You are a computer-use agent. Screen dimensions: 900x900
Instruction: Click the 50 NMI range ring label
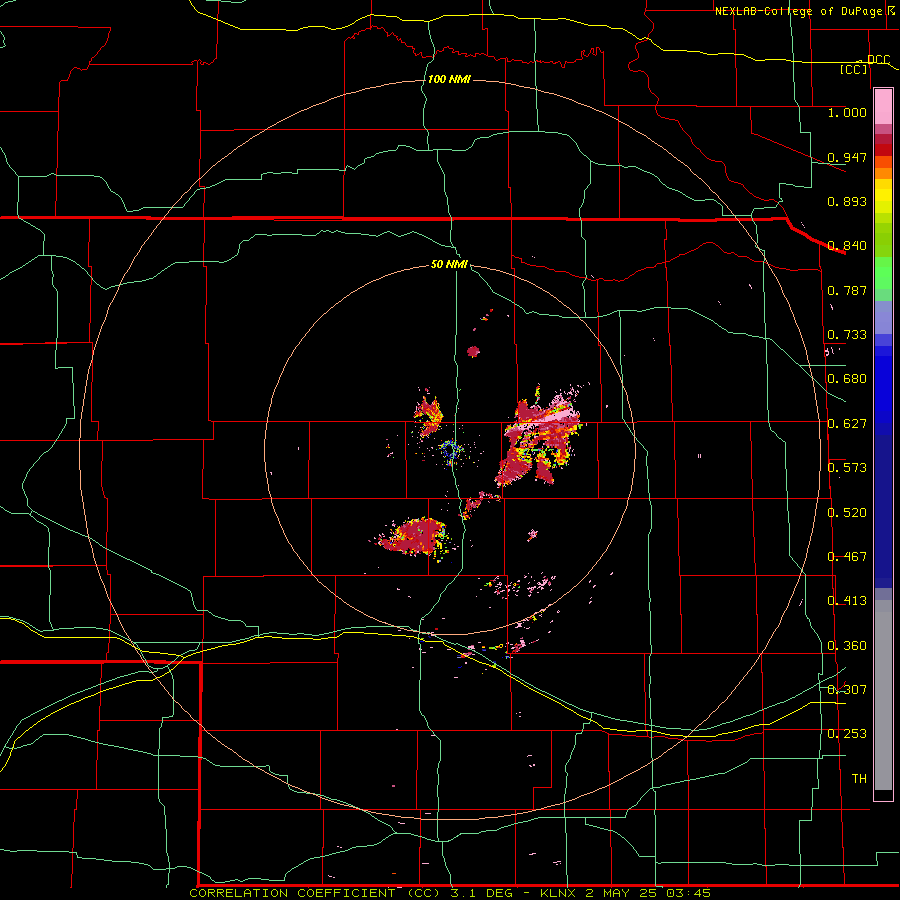tap(449, 264)
